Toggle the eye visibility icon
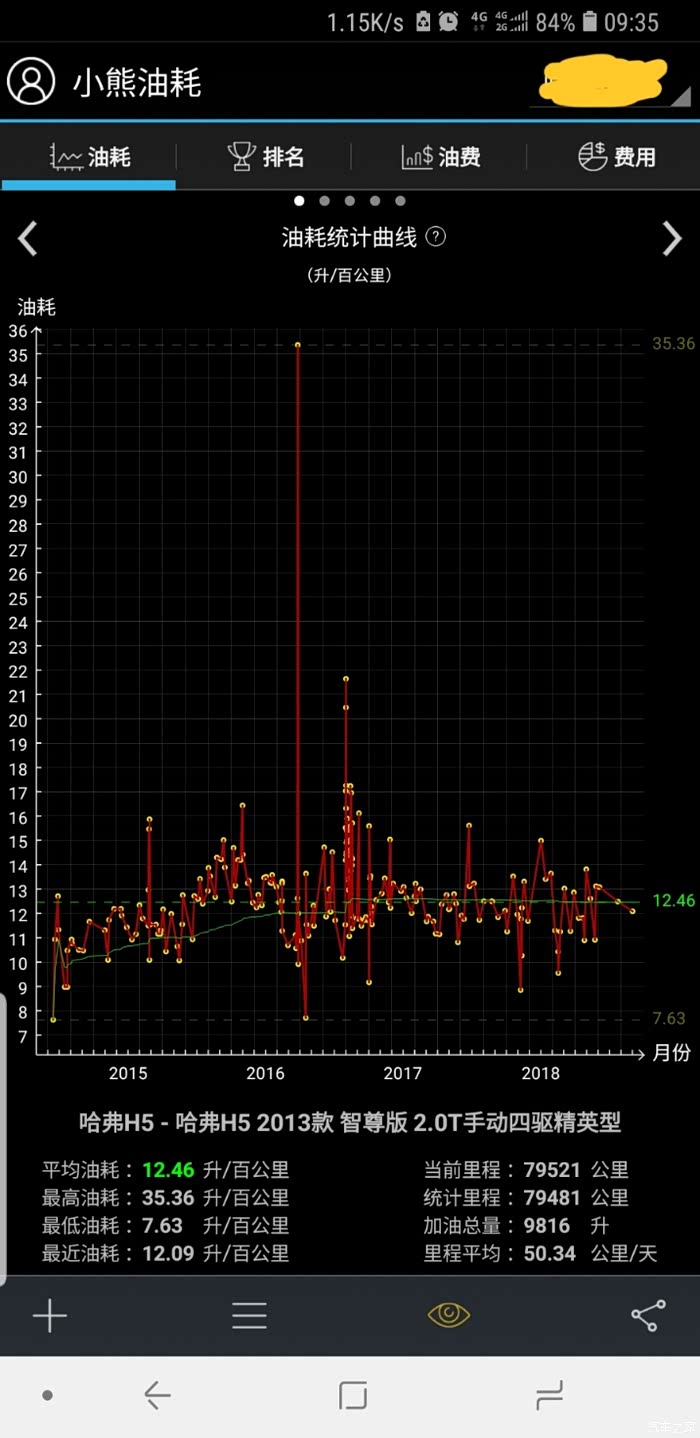This screenshot has width=700, height=1438. (449, 1316)
